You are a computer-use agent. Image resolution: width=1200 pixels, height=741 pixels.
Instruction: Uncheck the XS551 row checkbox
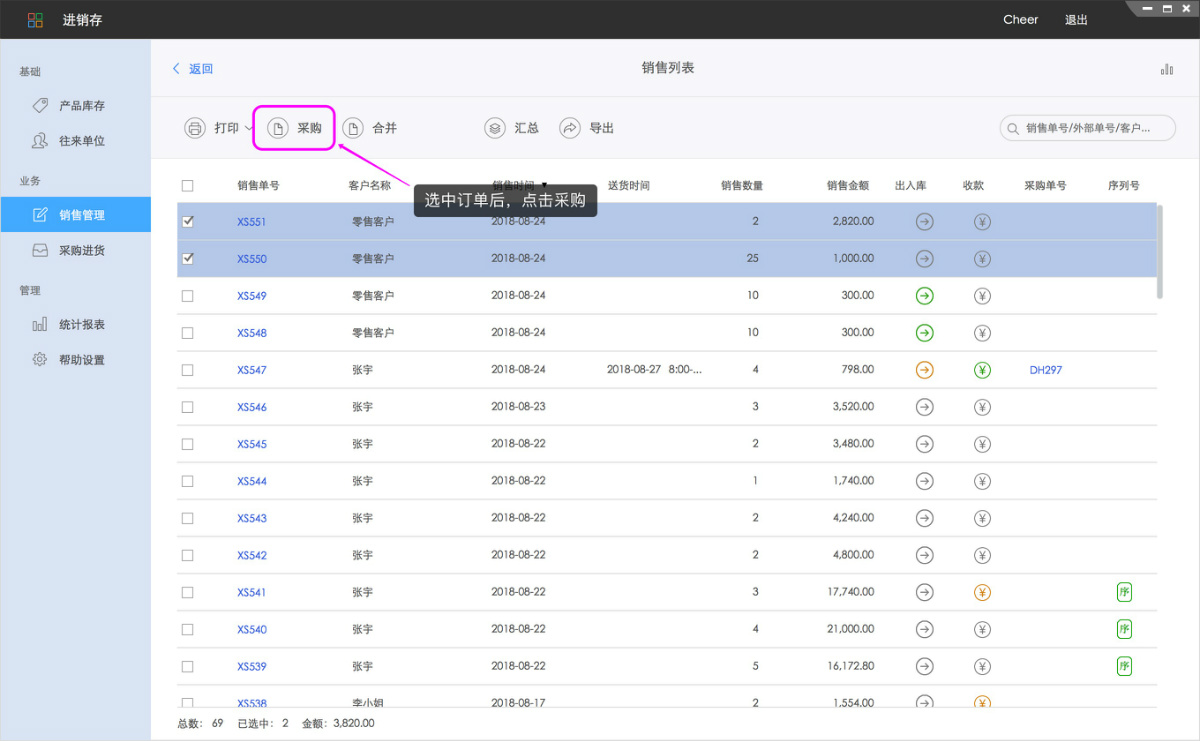click(187, 221)
